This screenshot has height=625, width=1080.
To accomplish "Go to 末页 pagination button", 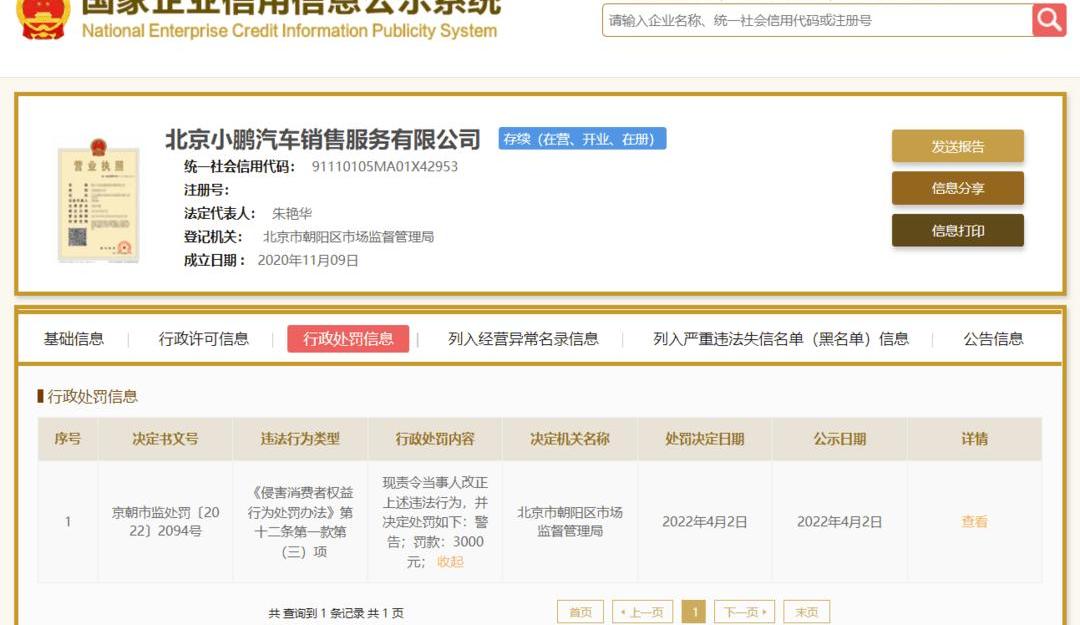I will tap(807, 612).
